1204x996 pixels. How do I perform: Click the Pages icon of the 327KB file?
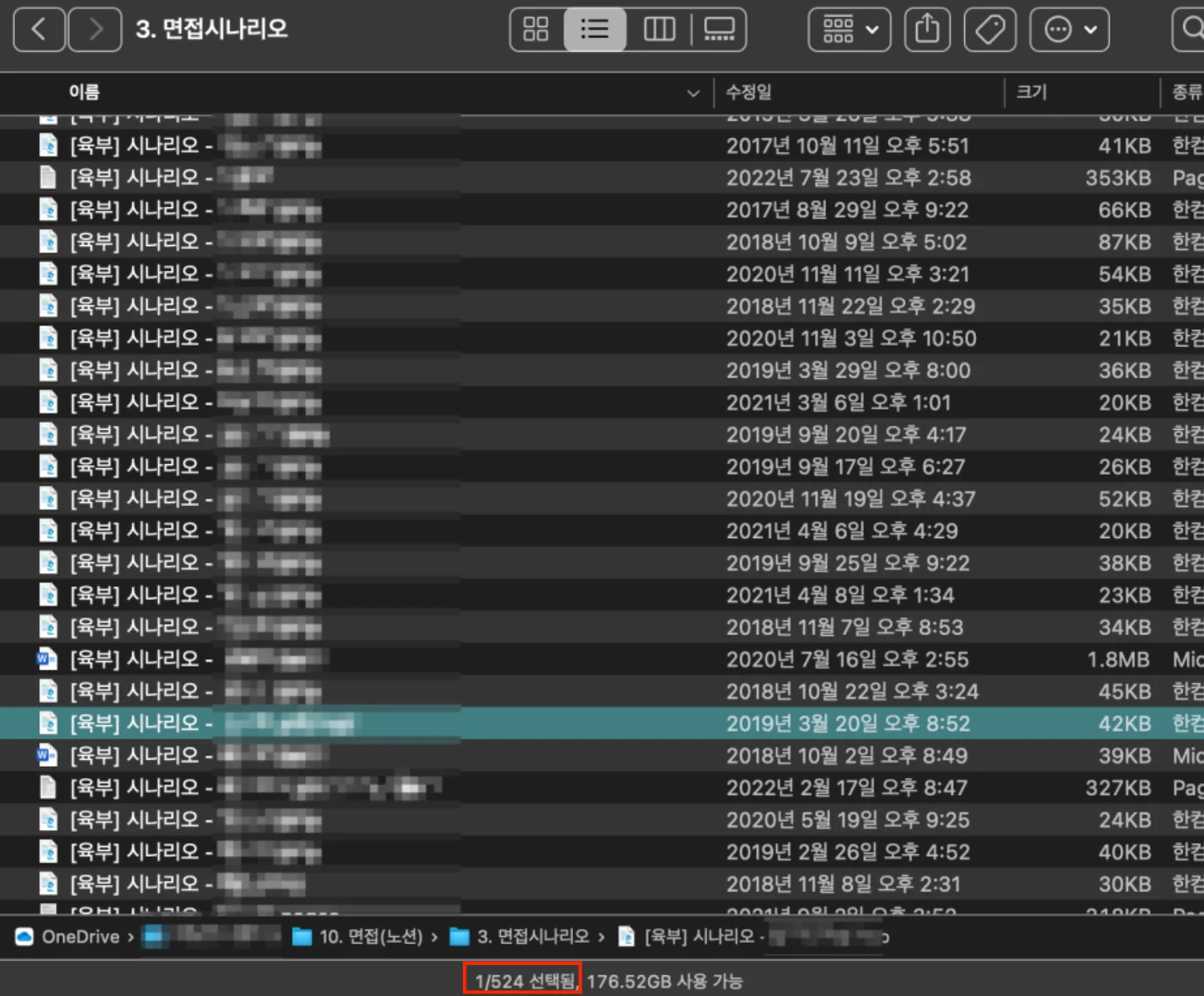tap(48, 787)
